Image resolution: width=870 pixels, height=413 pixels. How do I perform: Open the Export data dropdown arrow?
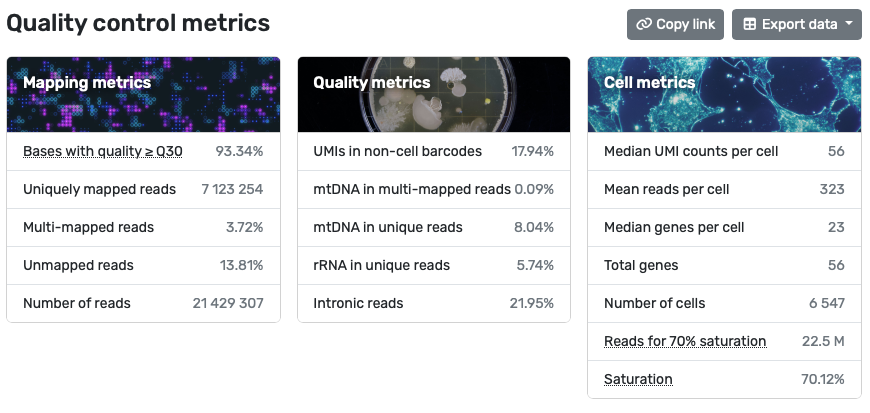(848, 25)
